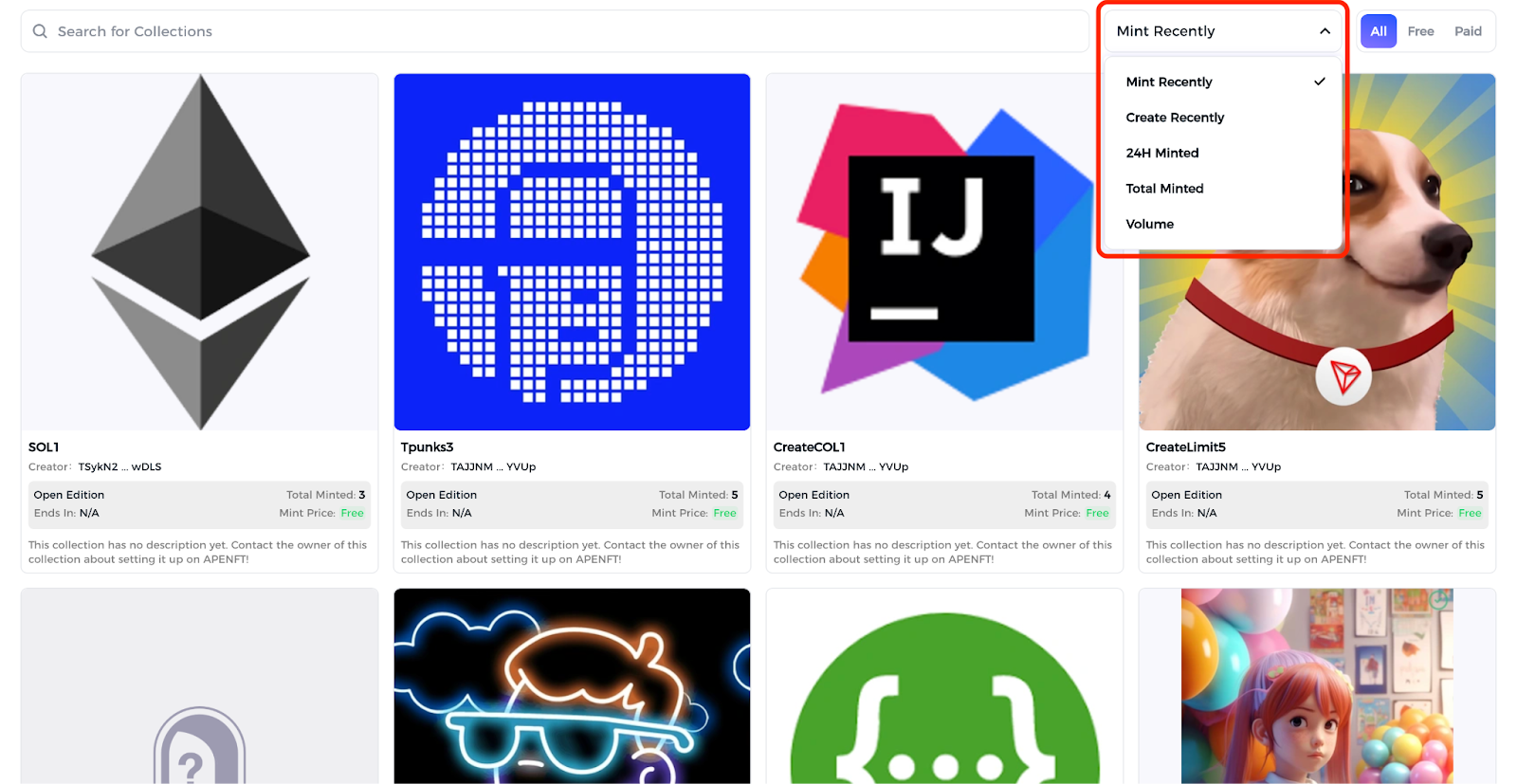Click the Tpunks3 collection description text

570,552
